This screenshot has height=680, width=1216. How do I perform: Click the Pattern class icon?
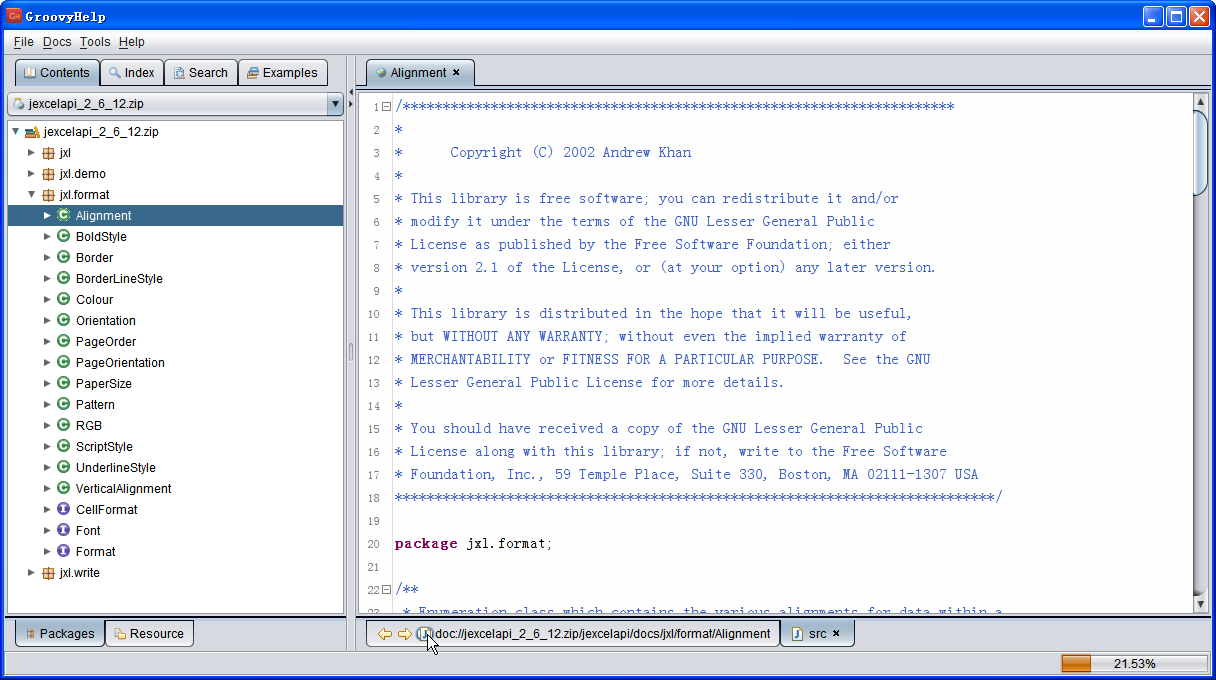click(x=63, y=404)
